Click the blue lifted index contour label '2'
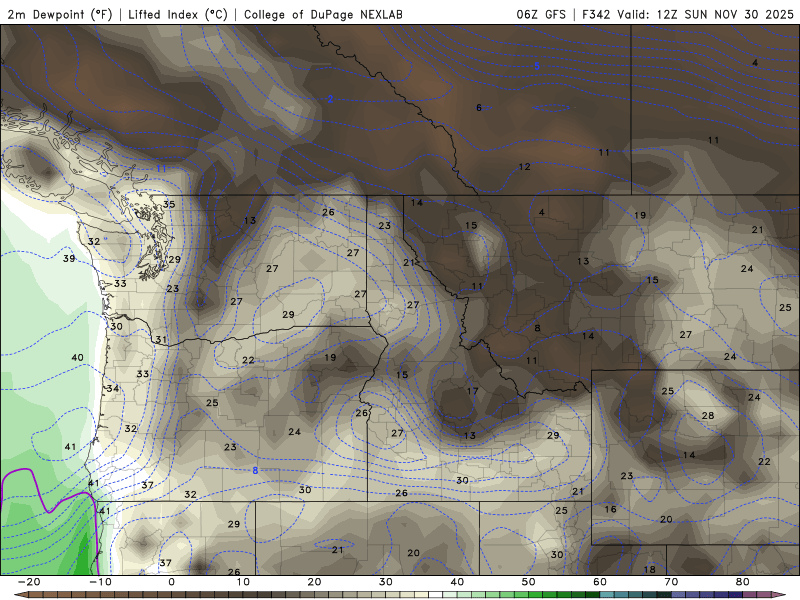The image size is (800, 600). point(330,99)
